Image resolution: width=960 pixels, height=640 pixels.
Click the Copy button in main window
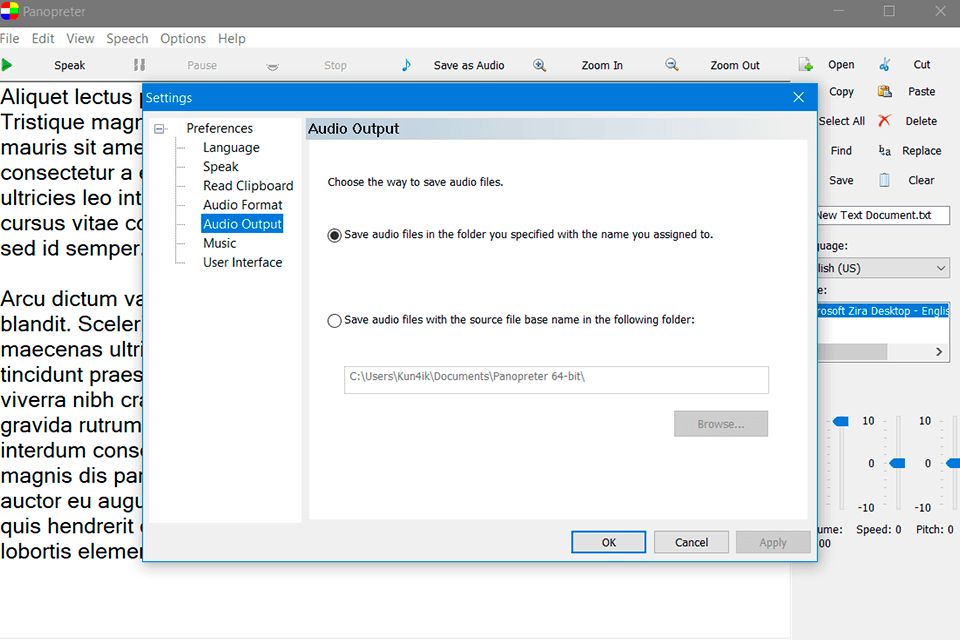point(841,91)
